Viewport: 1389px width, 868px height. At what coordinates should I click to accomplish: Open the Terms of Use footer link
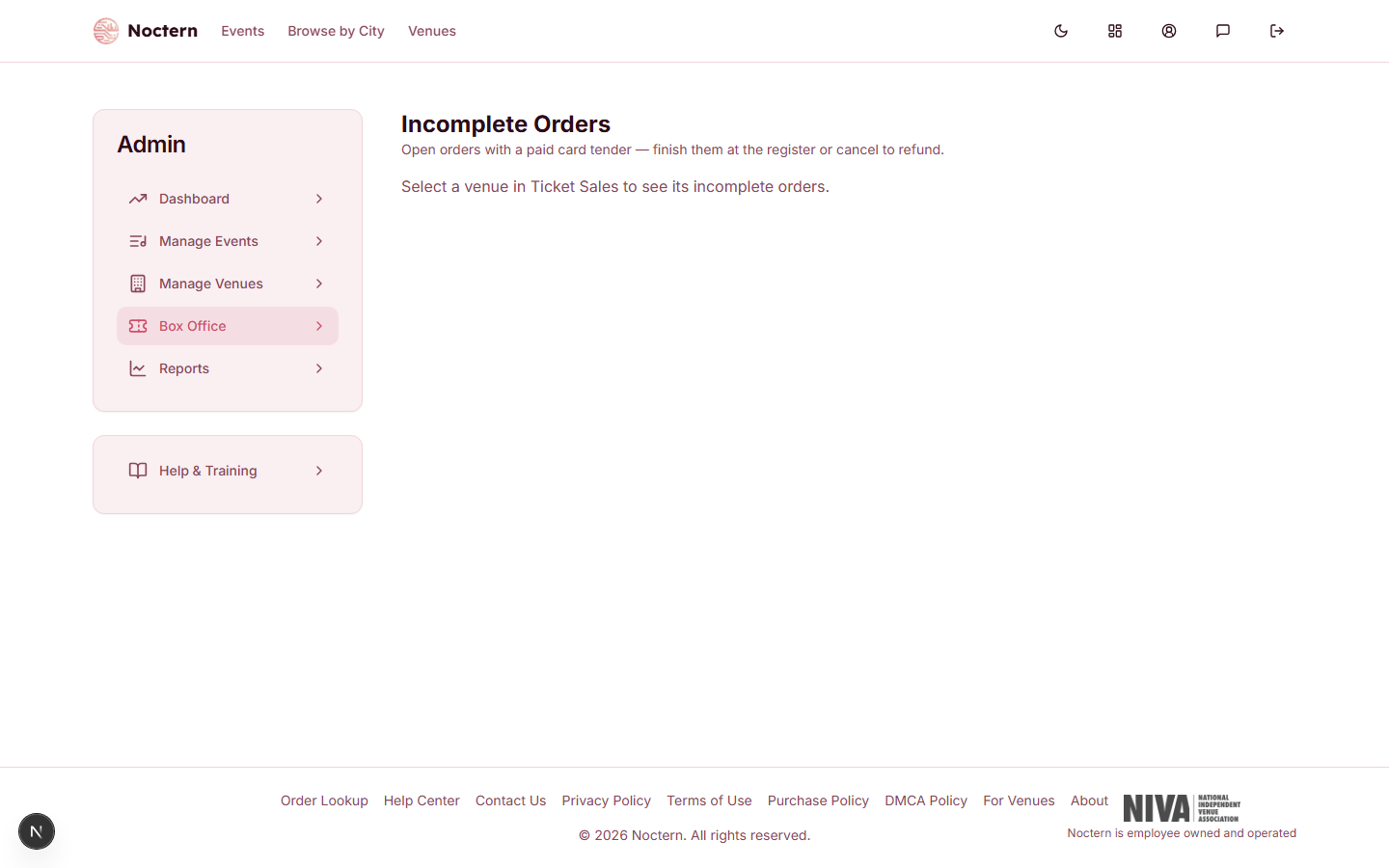pyautogui.click(x=709, y=800)
